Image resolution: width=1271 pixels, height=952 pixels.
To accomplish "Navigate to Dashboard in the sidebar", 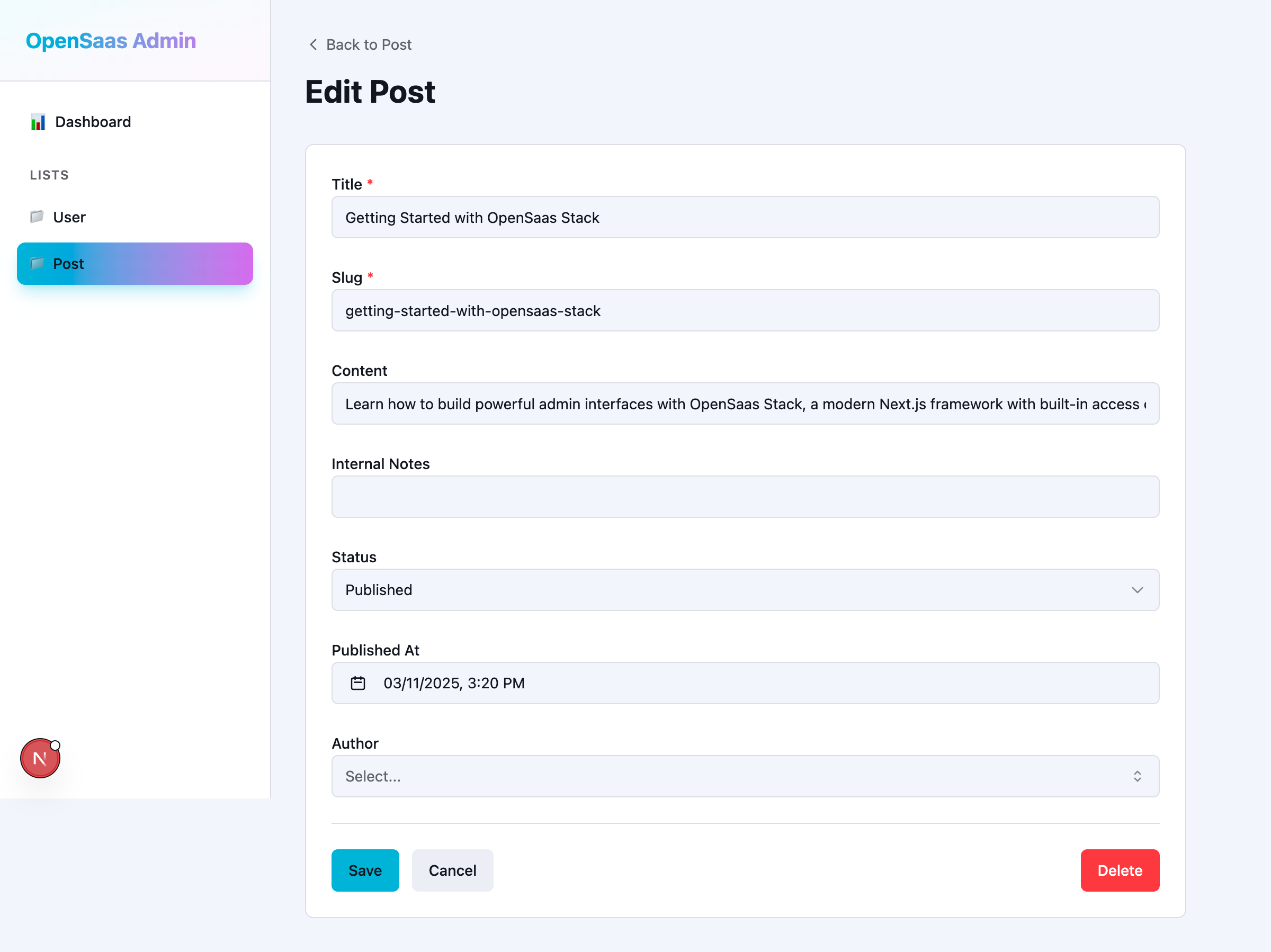I will (x=93, y=122).
